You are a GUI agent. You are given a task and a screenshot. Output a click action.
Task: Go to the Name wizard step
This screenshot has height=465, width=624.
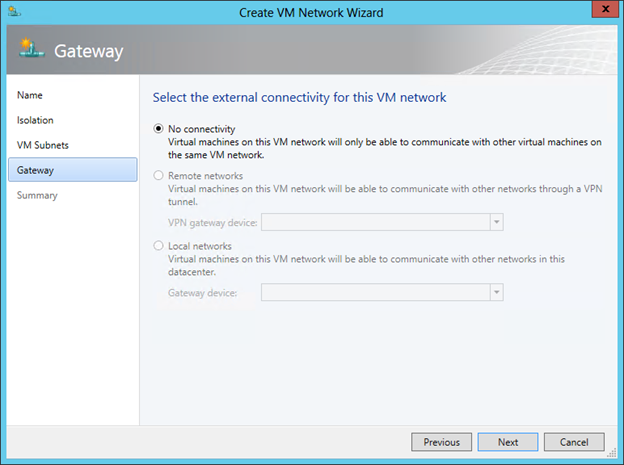click(30, 95)
